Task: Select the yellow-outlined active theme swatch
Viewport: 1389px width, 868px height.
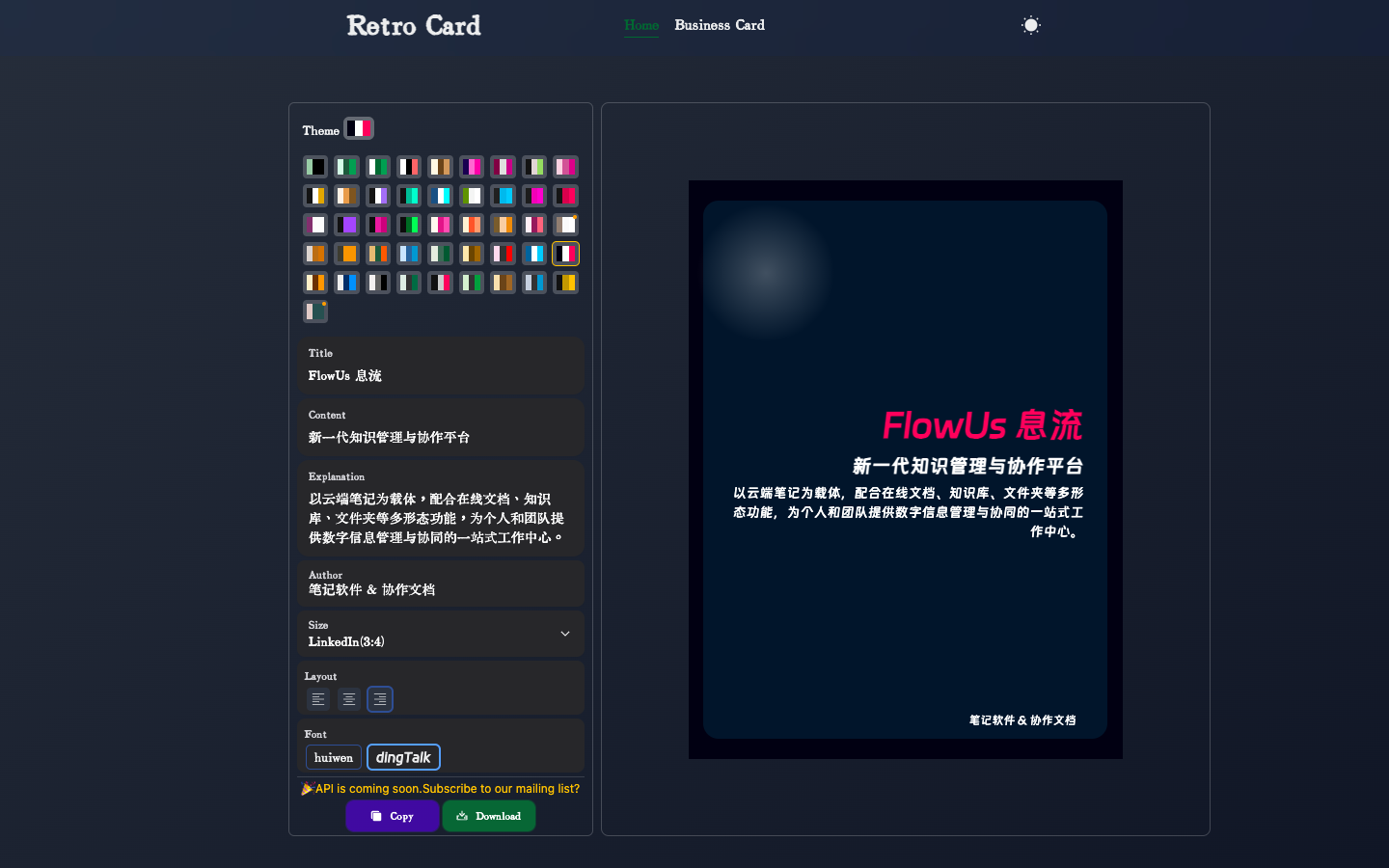Action: pos(565,254)
